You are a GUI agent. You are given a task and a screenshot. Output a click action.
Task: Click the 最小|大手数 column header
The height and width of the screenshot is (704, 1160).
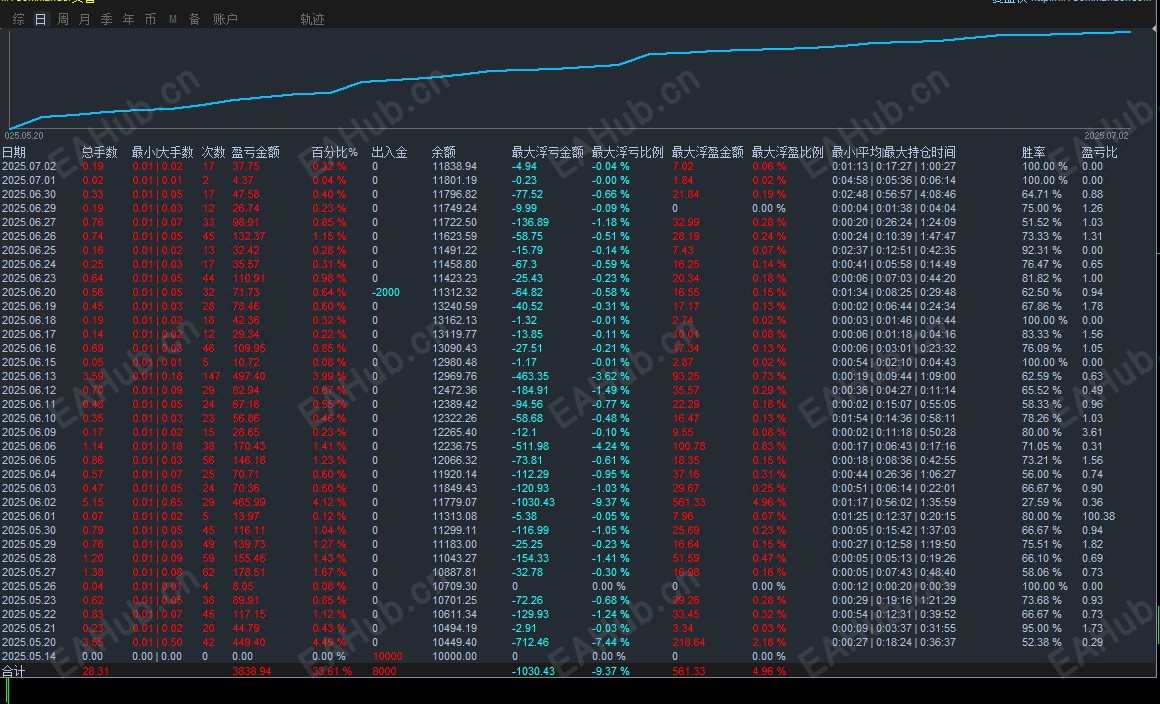point(162,152)
